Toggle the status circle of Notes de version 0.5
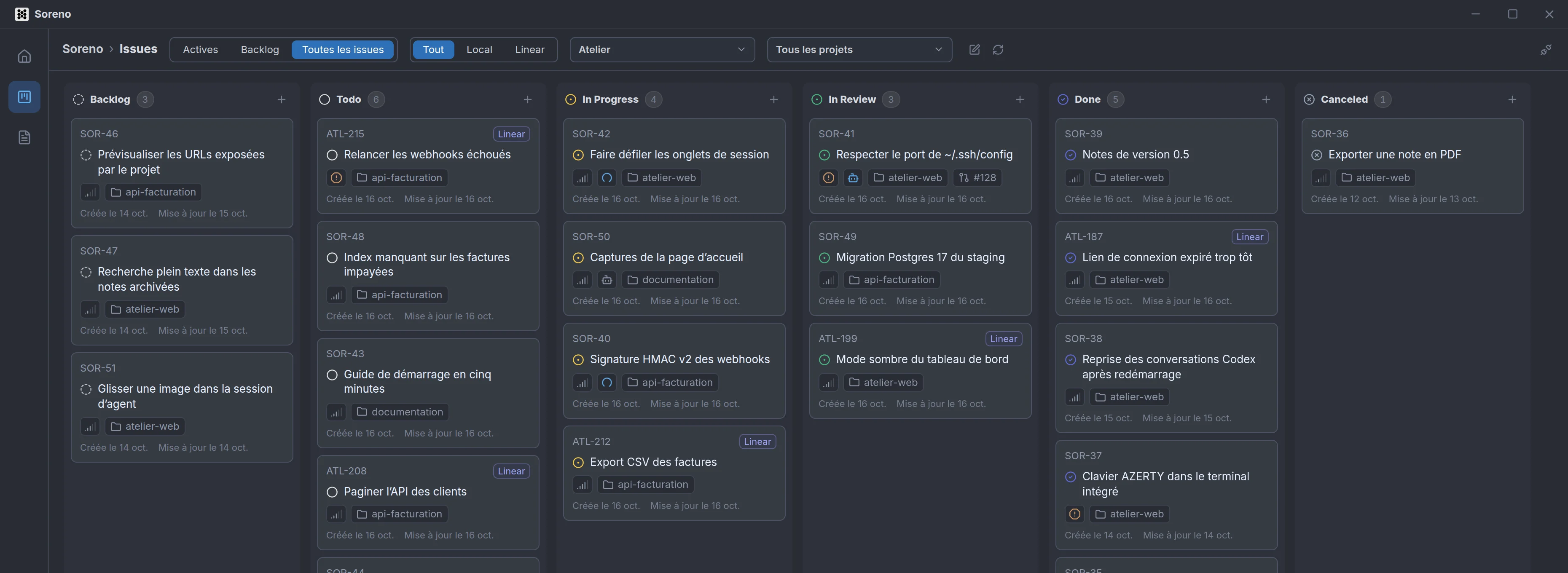The height and width of the screenshot is (573, 1568). (1070, 155)
